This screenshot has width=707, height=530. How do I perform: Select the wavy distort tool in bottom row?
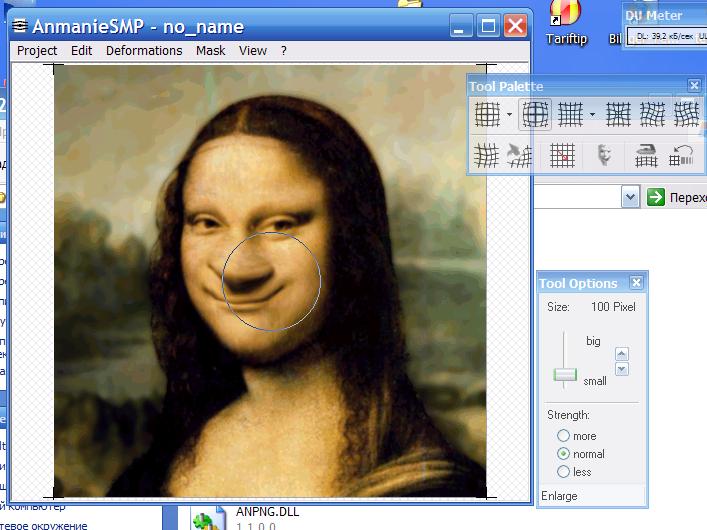coord(486,156)
